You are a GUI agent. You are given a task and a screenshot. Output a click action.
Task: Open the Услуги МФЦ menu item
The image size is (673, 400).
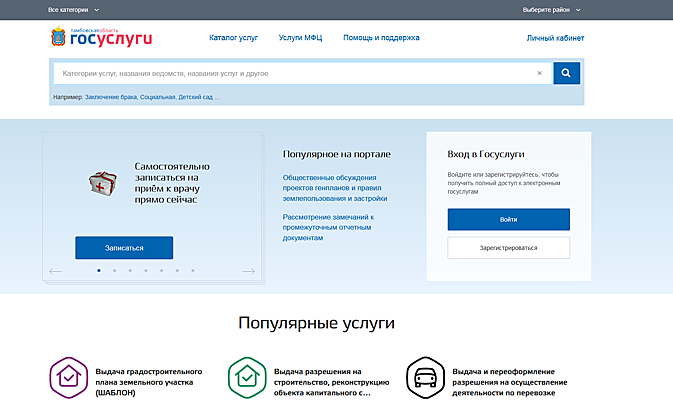tap(300, 38)
